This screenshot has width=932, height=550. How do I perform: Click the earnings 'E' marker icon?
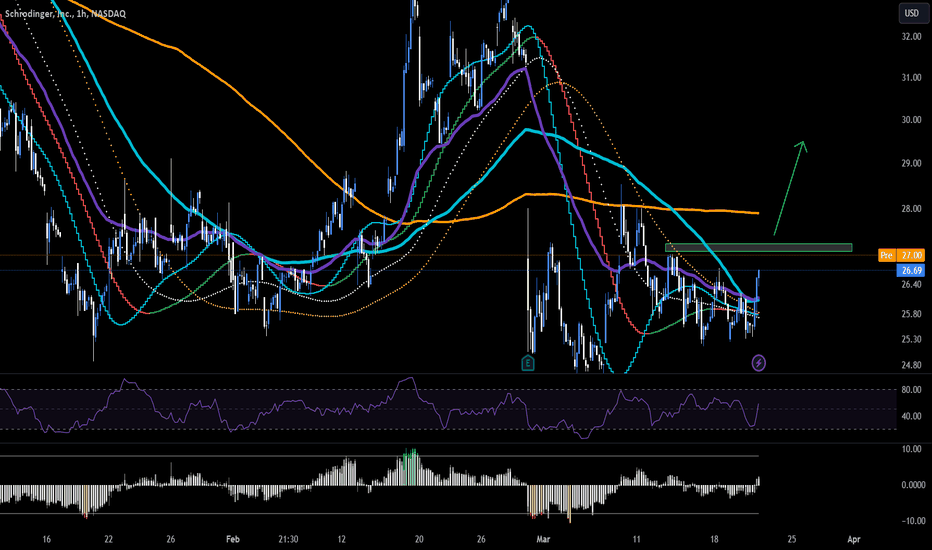pos(527,363)
